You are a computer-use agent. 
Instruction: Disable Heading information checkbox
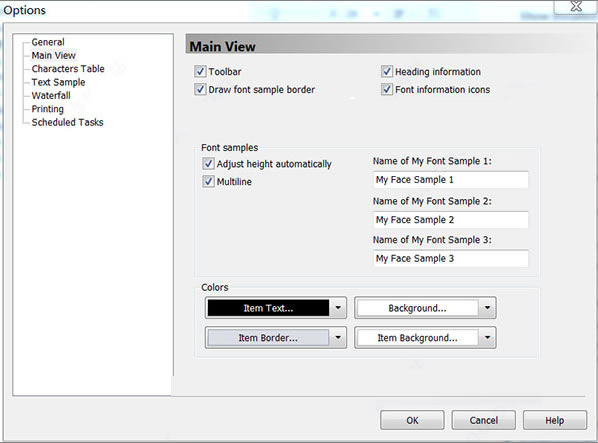point(387,71)
